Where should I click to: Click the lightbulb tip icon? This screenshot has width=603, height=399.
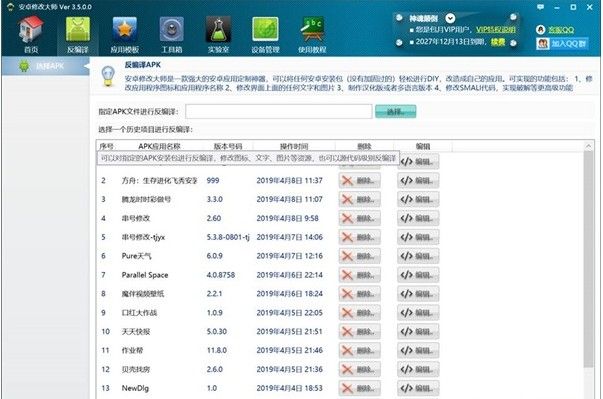coord(108,75)
